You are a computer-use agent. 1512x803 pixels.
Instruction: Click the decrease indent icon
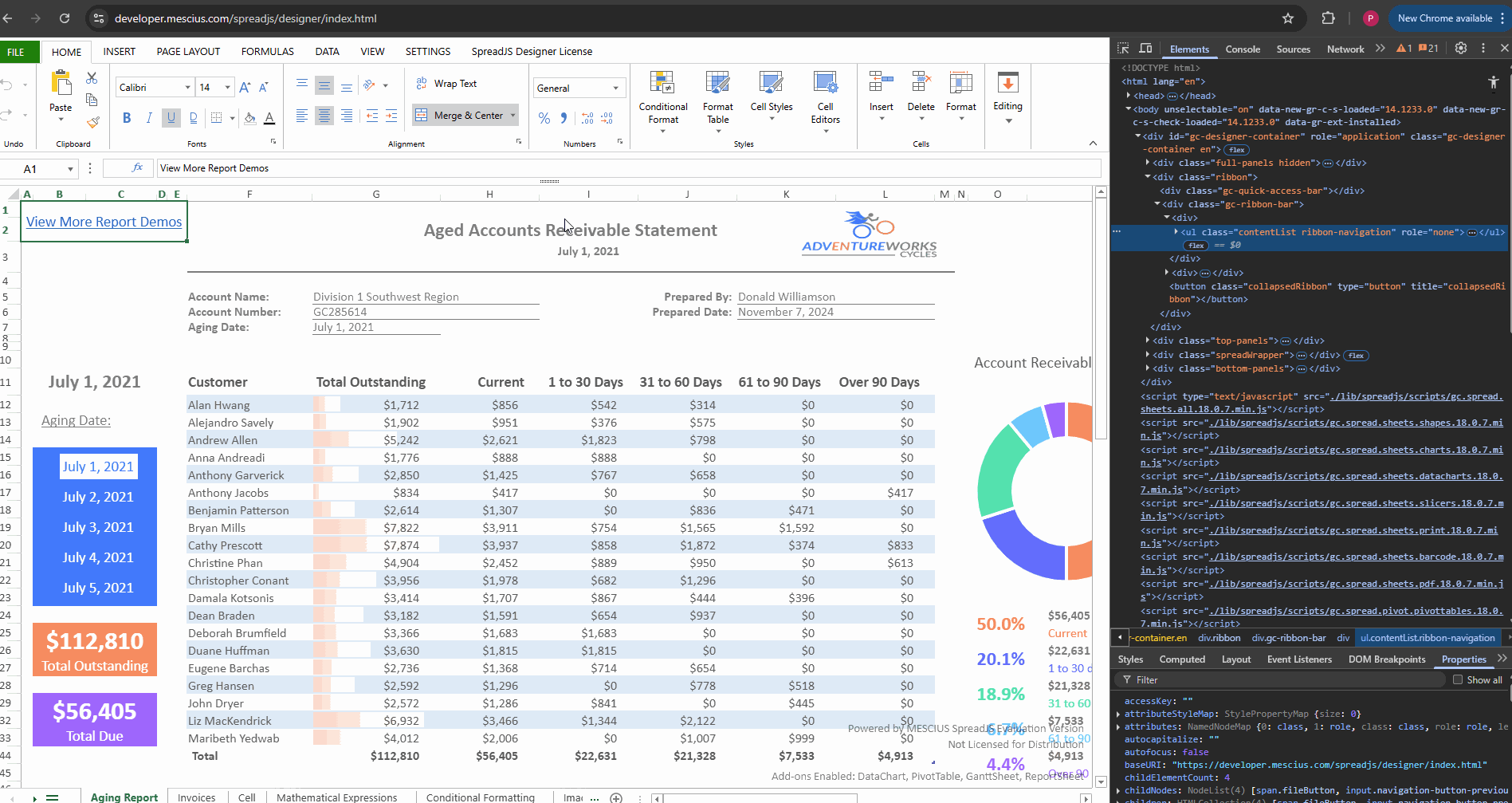pyautogui.click(x=372, y=116)
